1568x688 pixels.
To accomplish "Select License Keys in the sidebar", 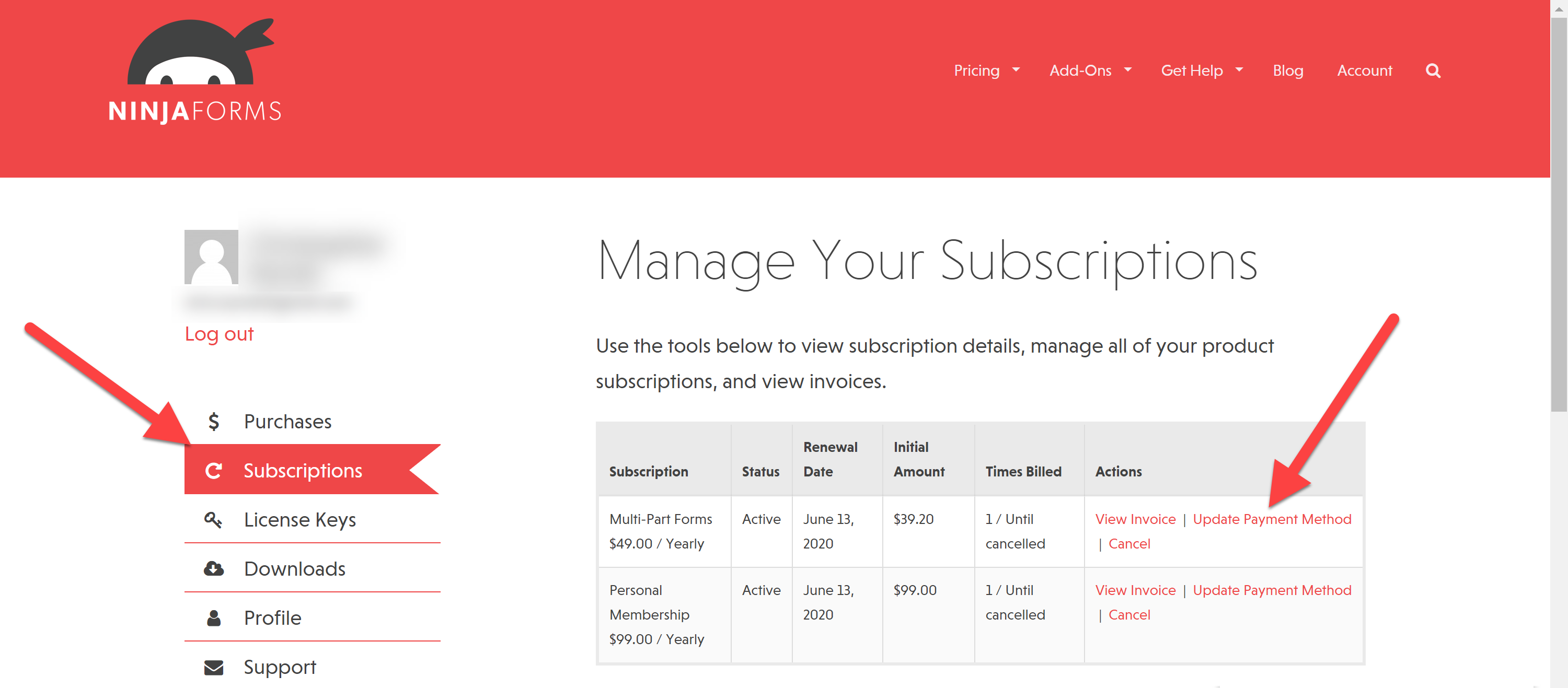I will point(312,519).
